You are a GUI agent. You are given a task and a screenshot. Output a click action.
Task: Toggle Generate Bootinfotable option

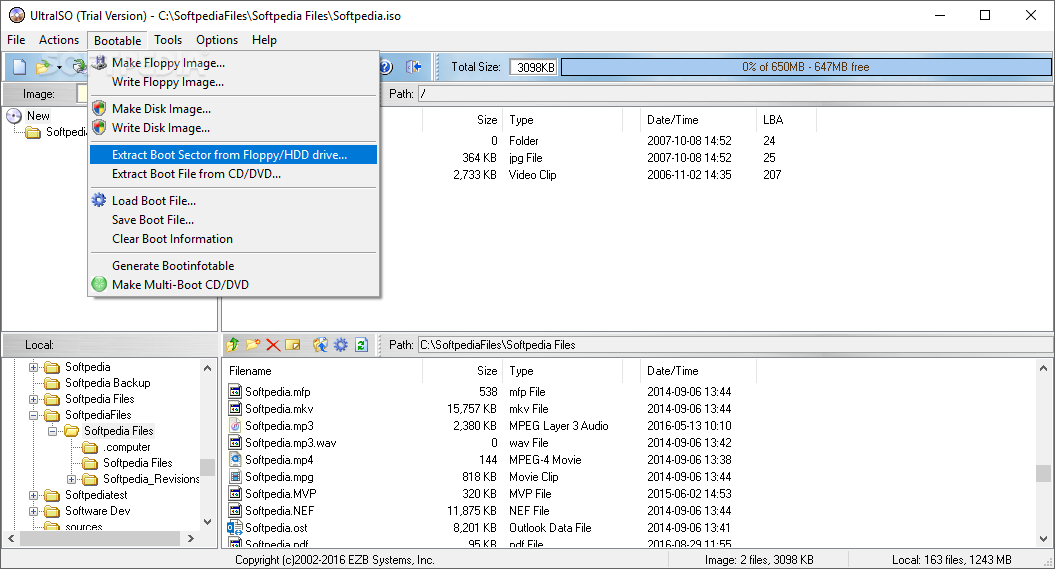click(233, 266)
